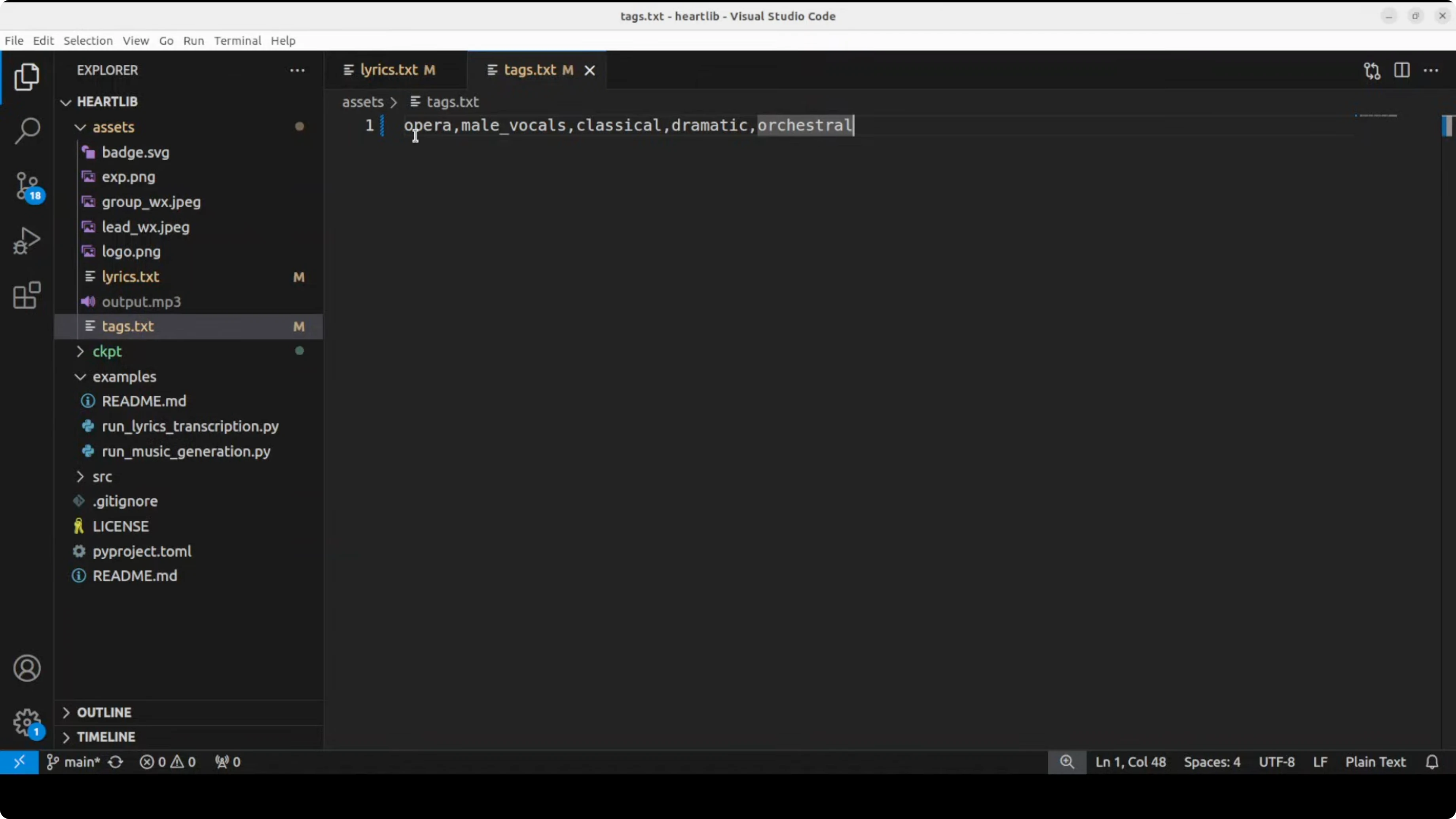Viewport: 1456px width, 819px height.
Task: Open Run and Debug view
Action: point(27,241)
